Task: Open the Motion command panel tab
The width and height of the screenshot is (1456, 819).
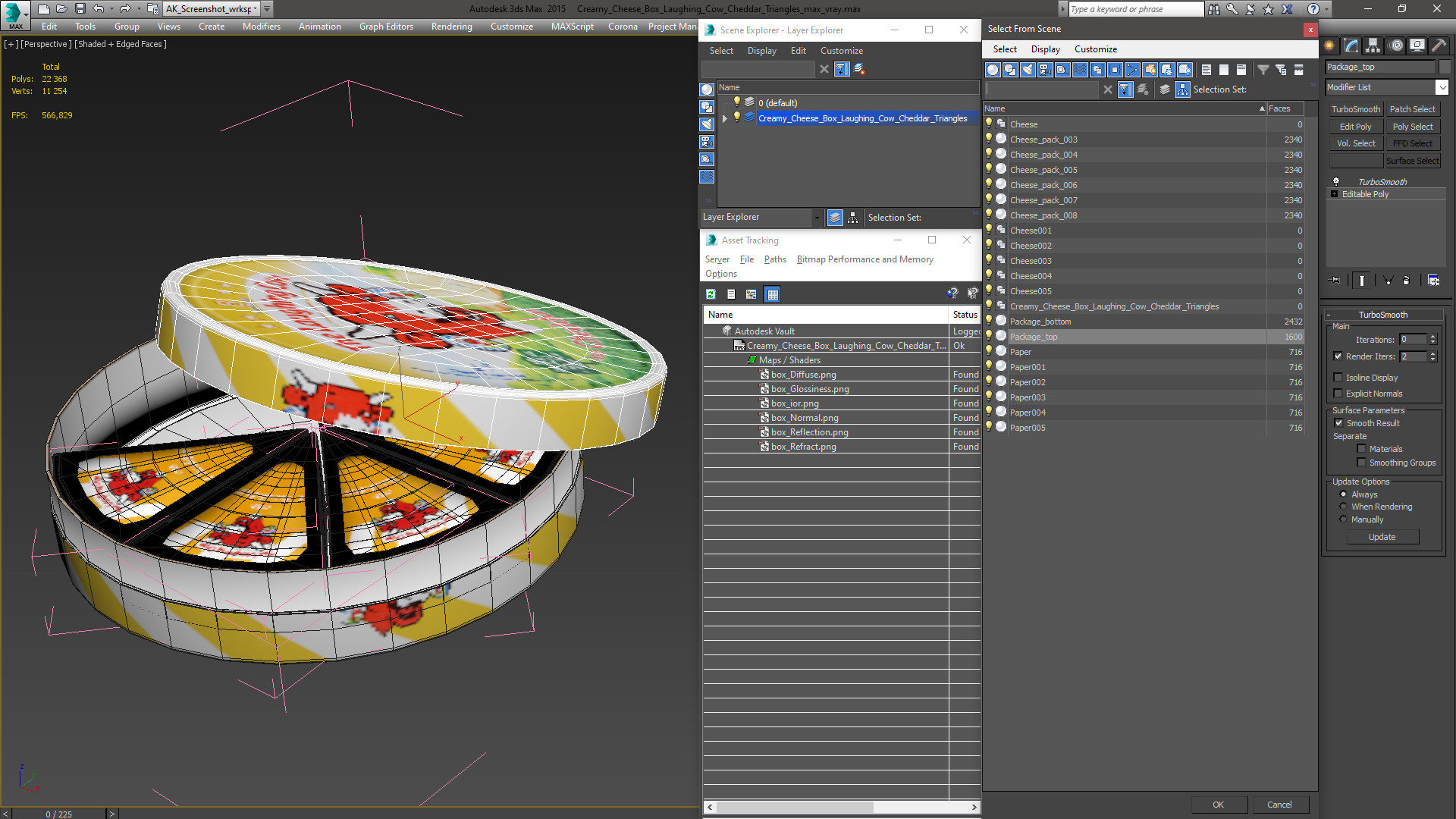Action: click(x=1396, y=45)
